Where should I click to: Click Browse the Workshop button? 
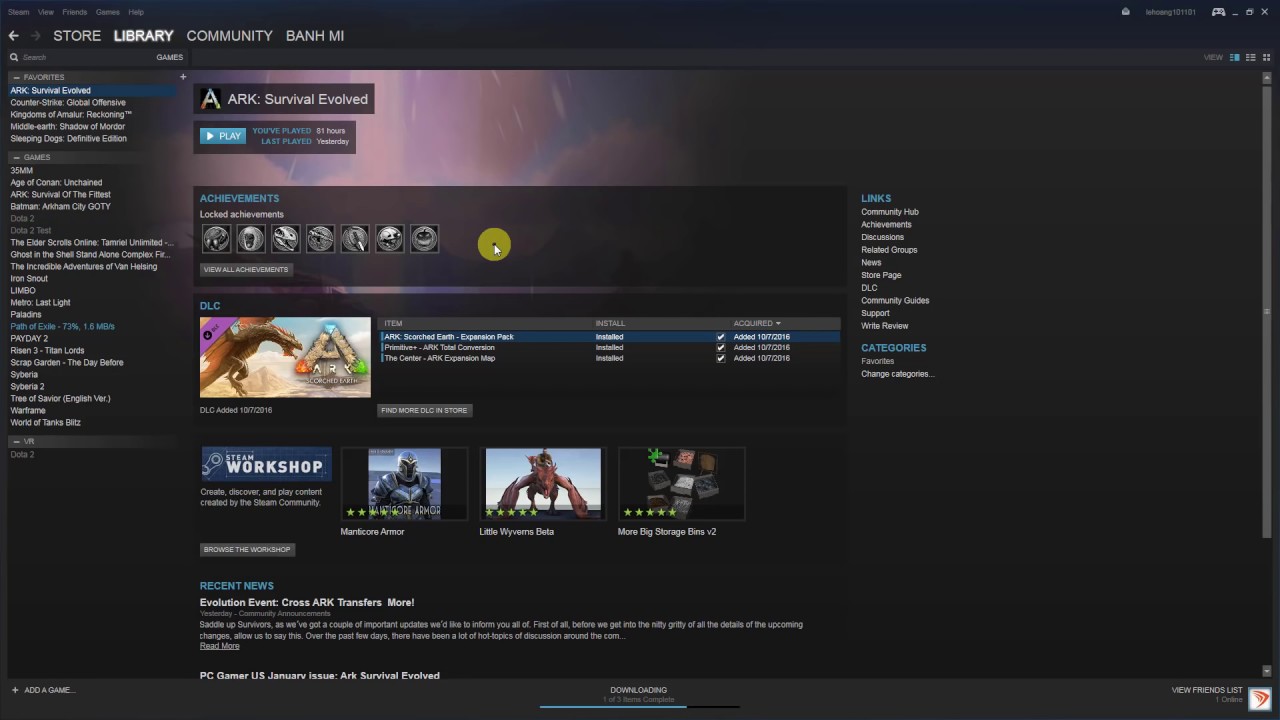click(247, 549)
